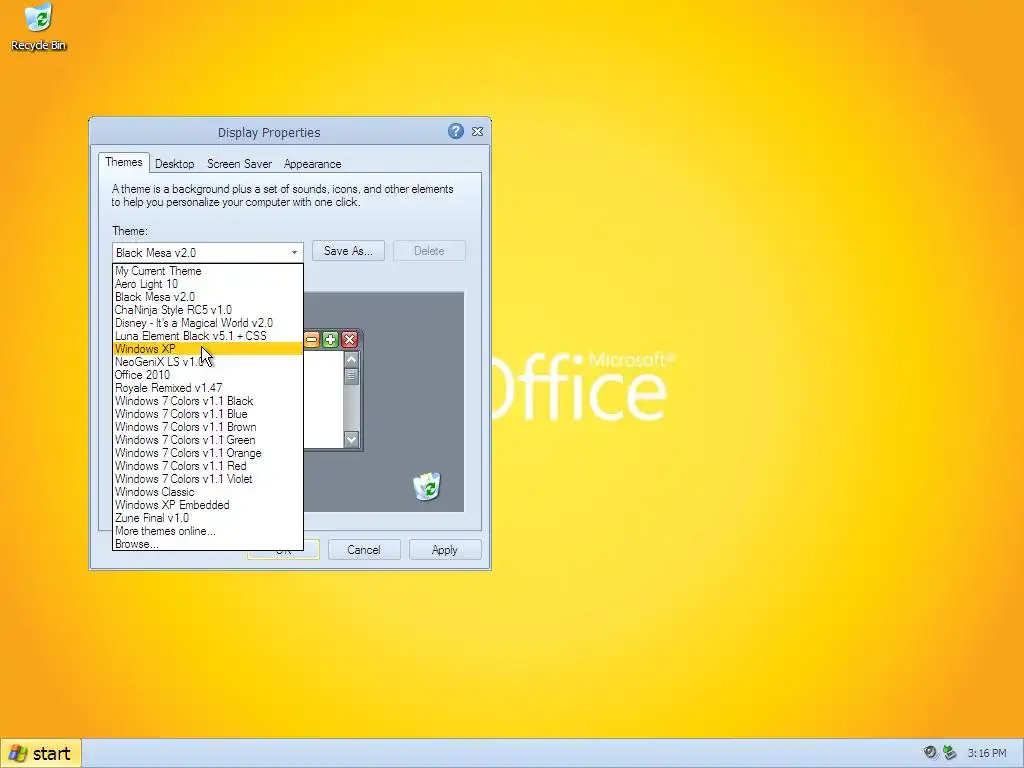Click the Delete button
This screenshot has width=1024, height=768.
pos(429,251)
